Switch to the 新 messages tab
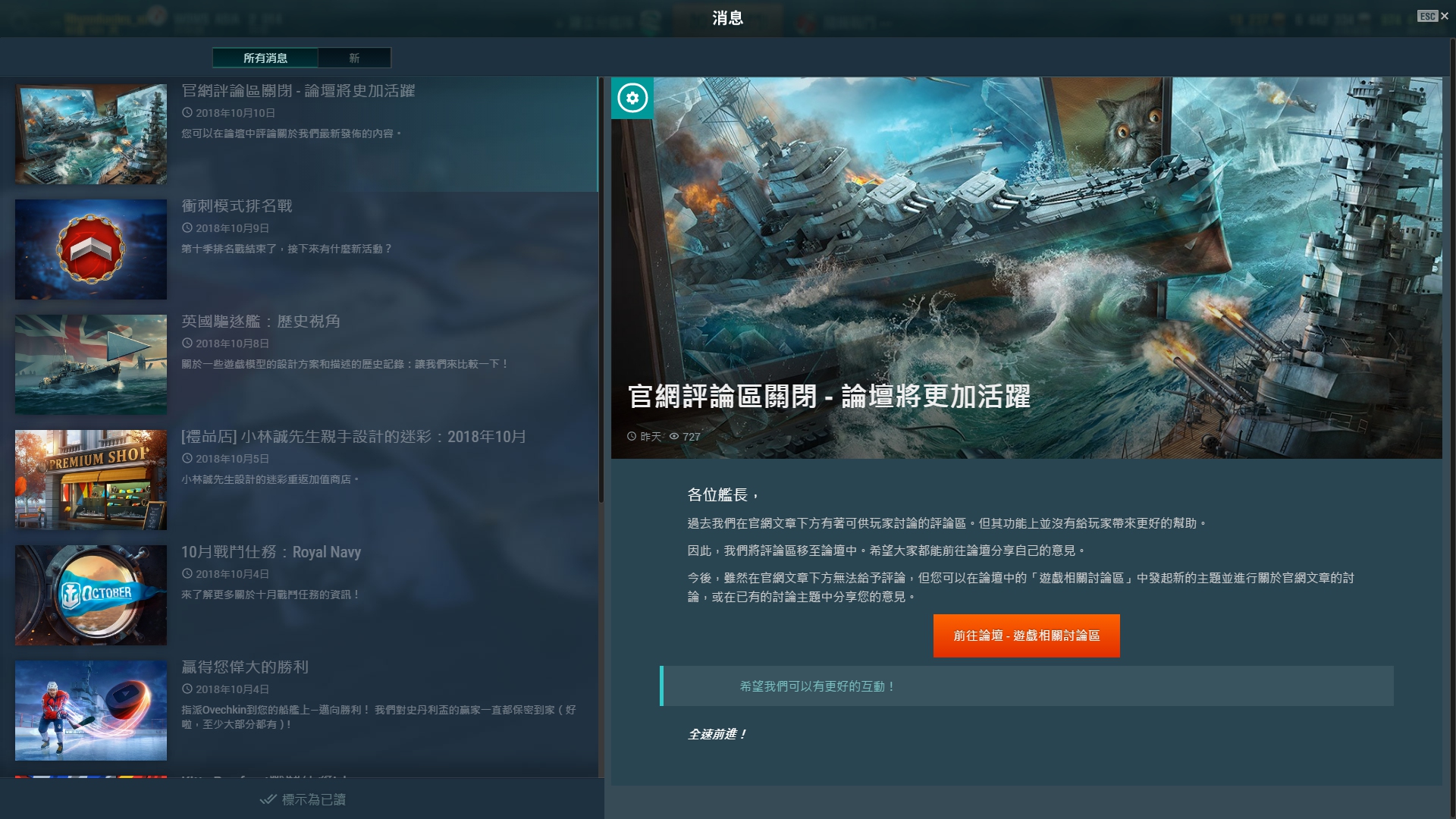Image resolution: width=1456 pixels, height=819 pixels. click(x=354, y=58)
